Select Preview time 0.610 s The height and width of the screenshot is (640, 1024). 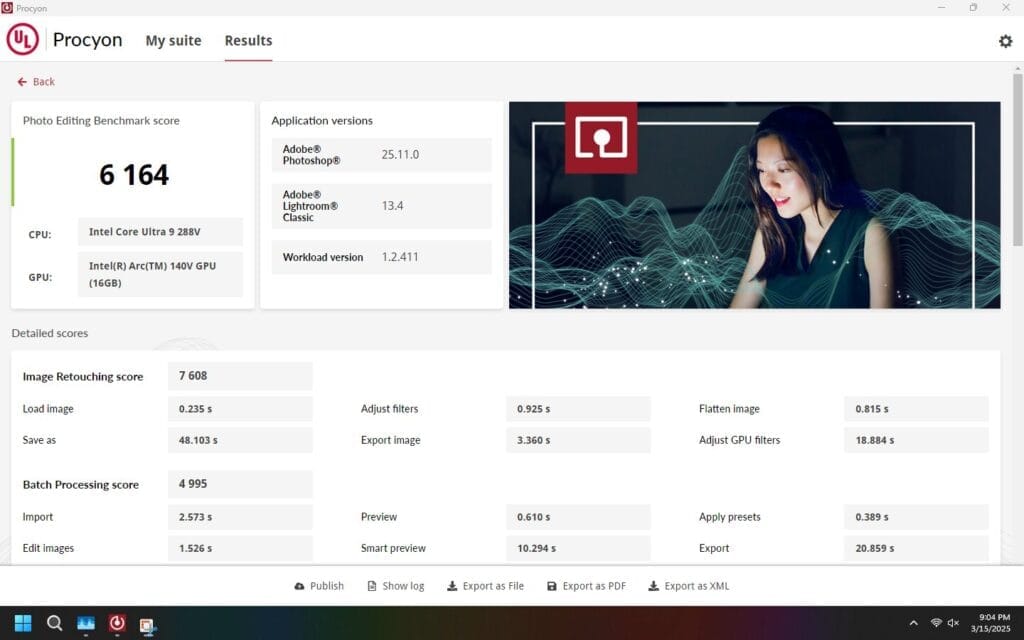[578, 517]
